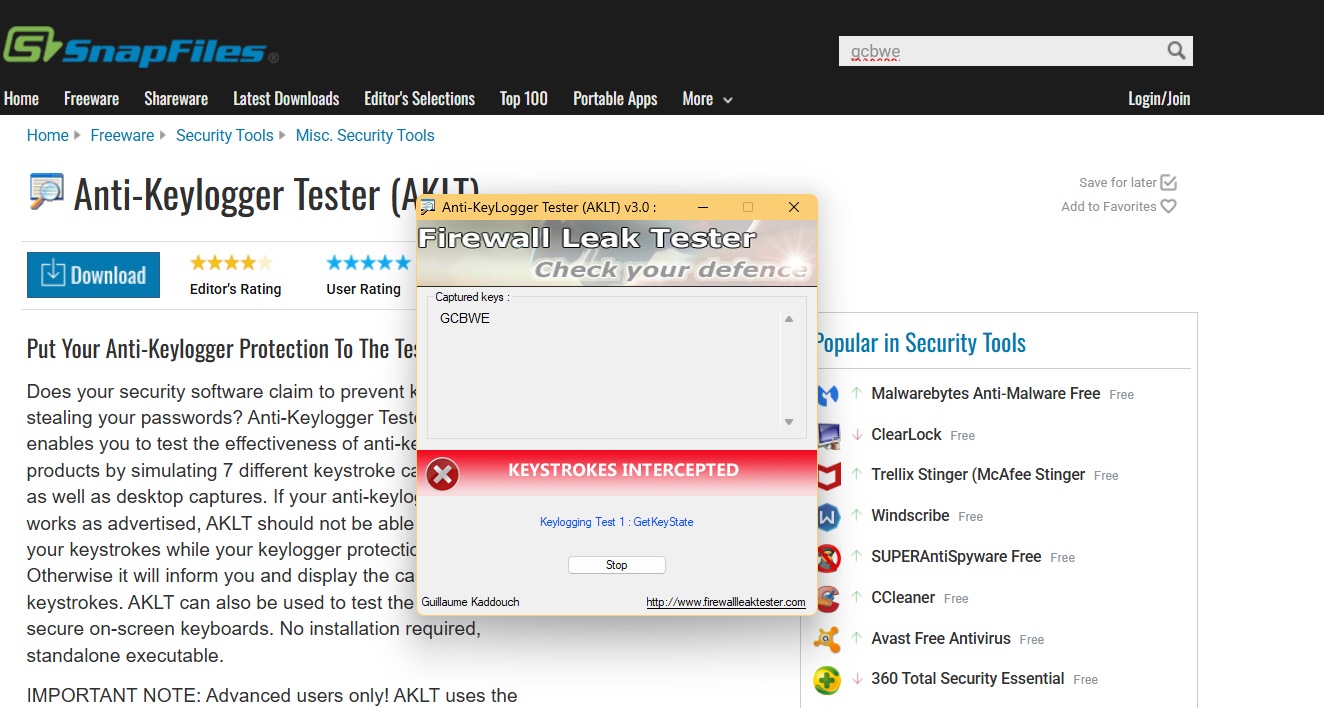Click the SnapFiles logo

pos(140,47)
